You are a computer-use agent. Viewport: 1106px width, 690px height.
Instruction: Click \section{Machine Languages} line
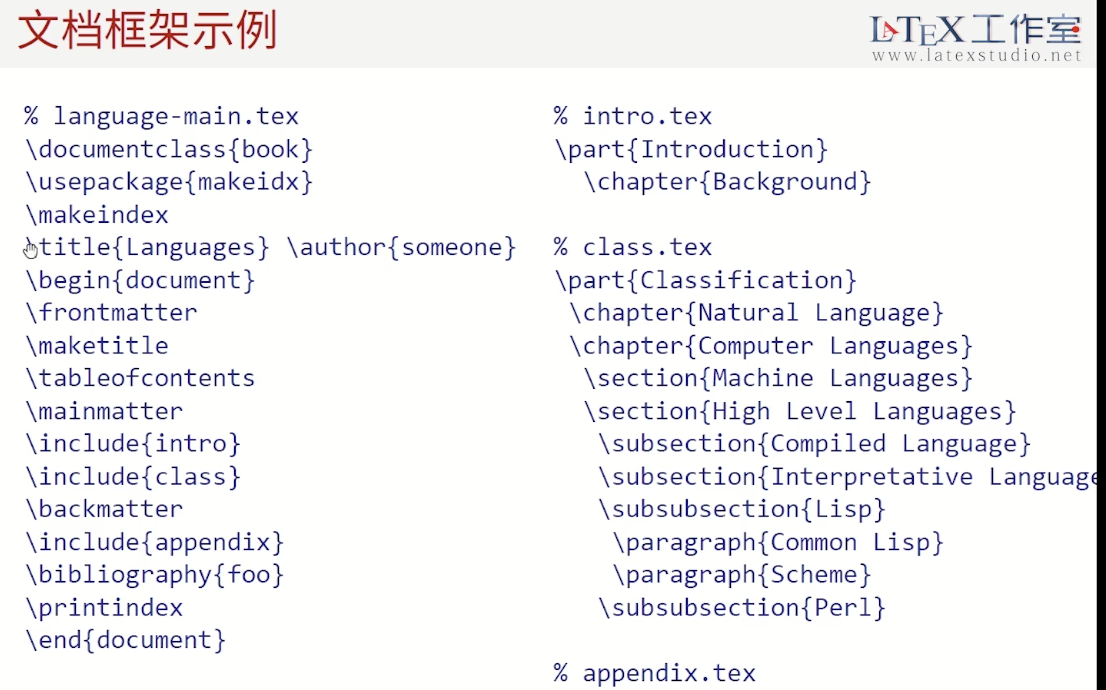[778, 378]
